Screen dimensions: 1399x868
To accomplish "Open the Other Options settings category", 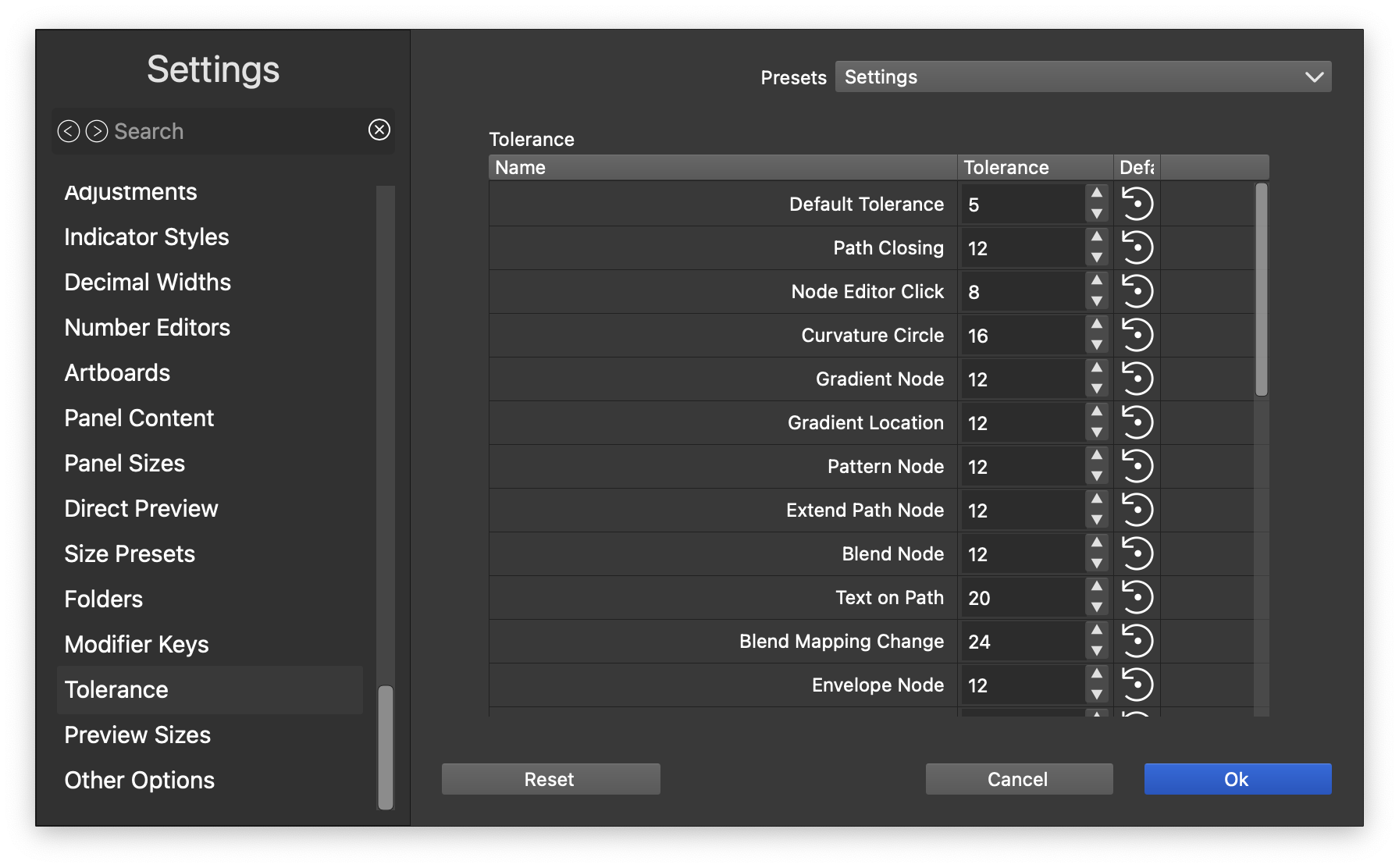I will [x=139, y=781].
